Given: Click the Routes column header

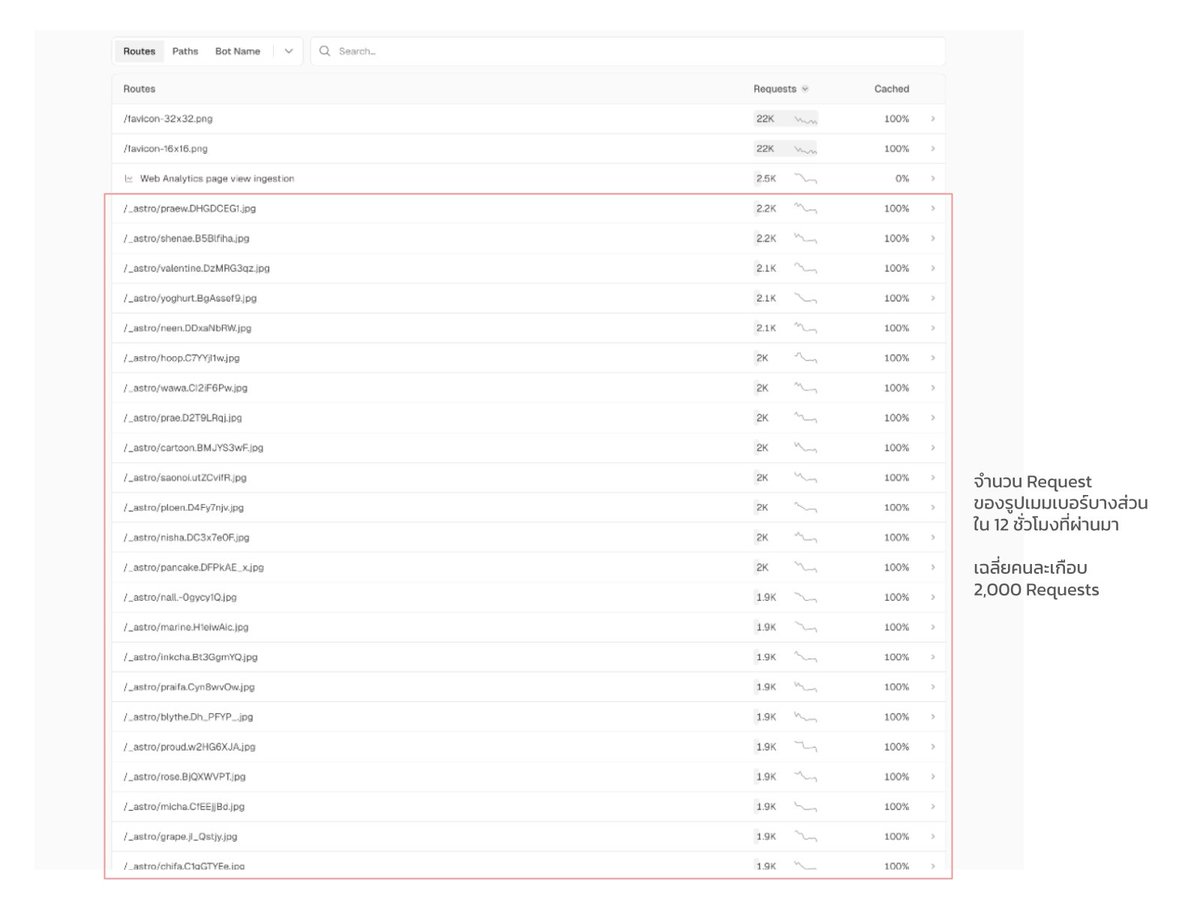Looking at the screenshot, I should (139, 89).
